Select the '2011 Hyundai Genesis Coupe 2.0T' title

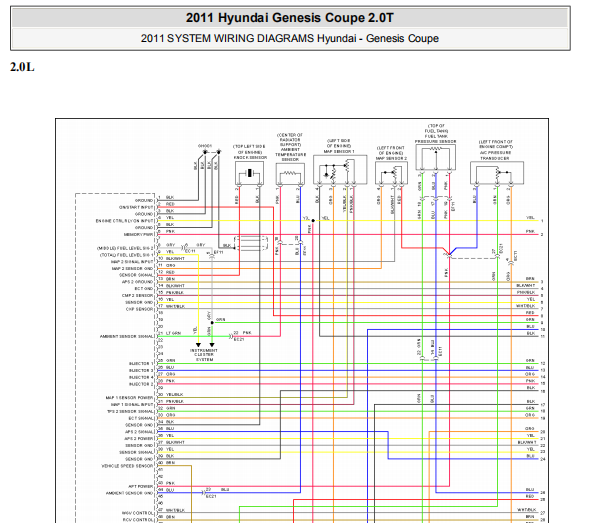click(x=290, y=18)
